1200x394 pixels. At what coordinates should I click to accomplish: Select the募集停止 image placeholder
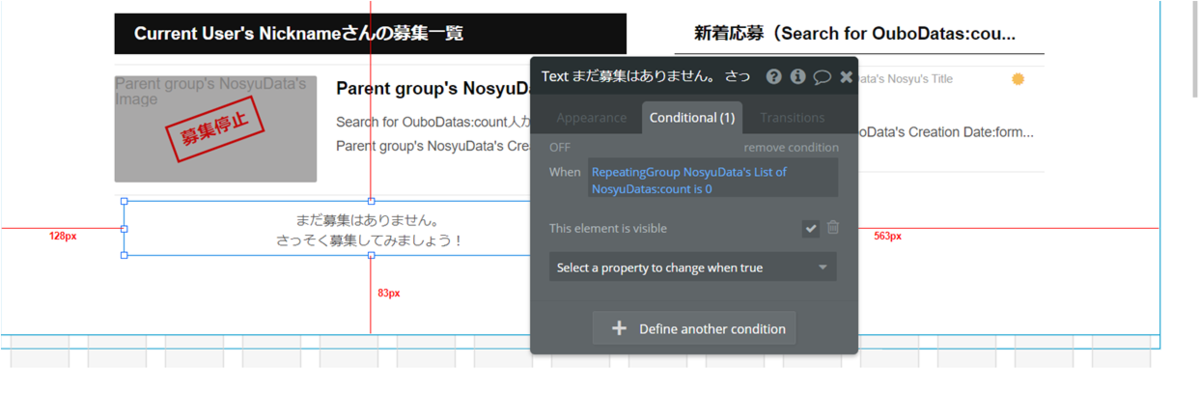[x=216, y=129]
